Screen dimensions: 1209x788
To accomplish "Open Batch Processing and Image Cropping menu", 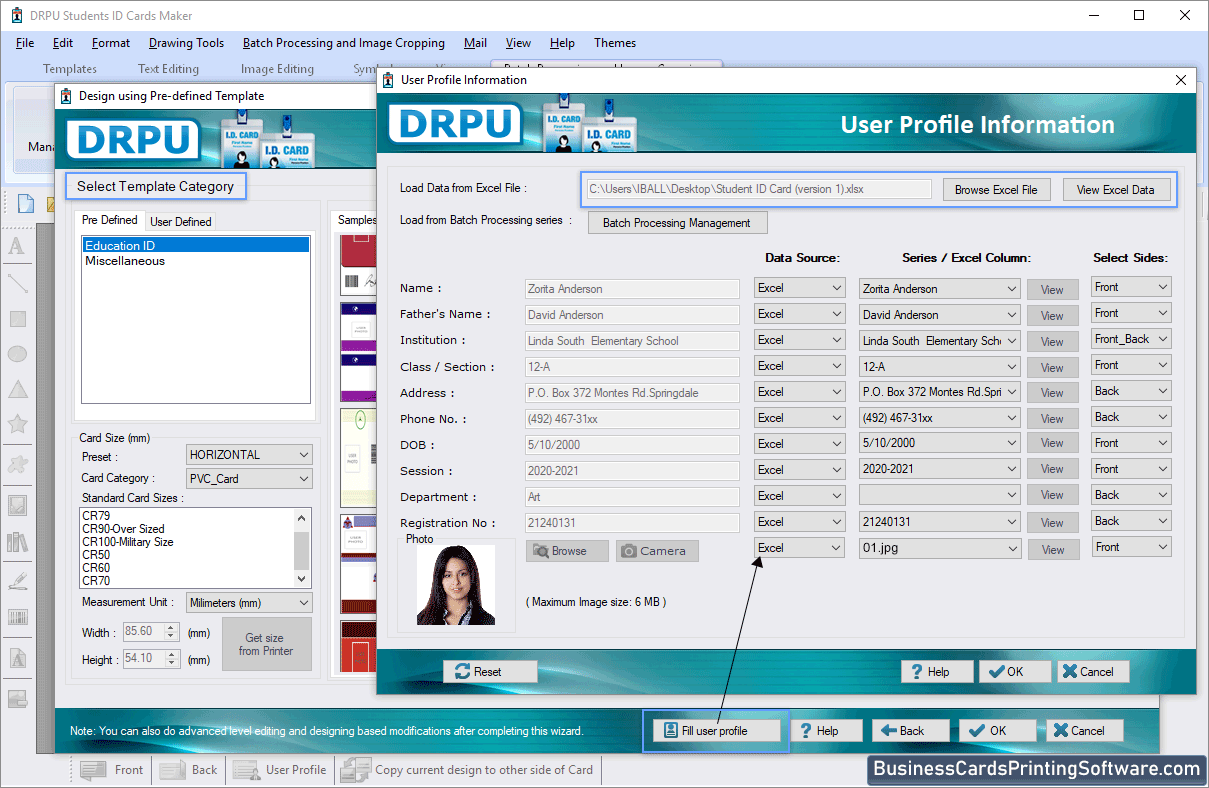I will (344, 43).
